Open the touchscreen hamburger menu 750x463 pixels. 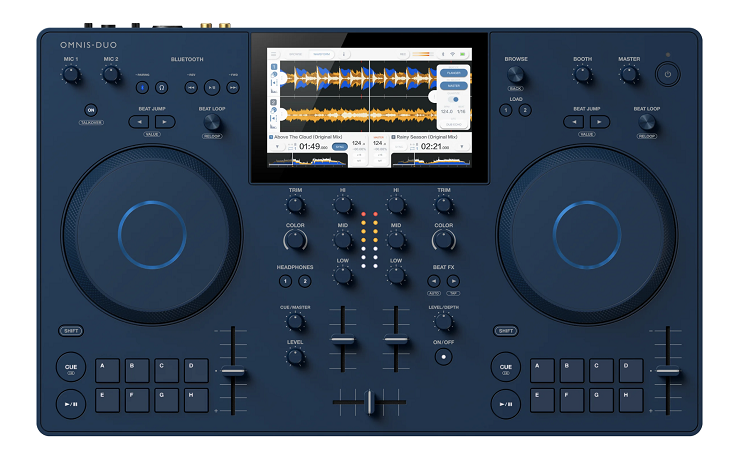[x=273, y=53]
